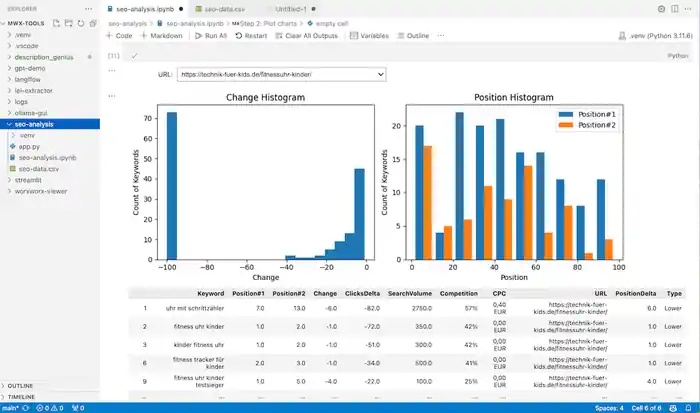The image size is (700, 413).
Task: Click the orange Position#2 legend swatch
Action: (x=566, y=125)
